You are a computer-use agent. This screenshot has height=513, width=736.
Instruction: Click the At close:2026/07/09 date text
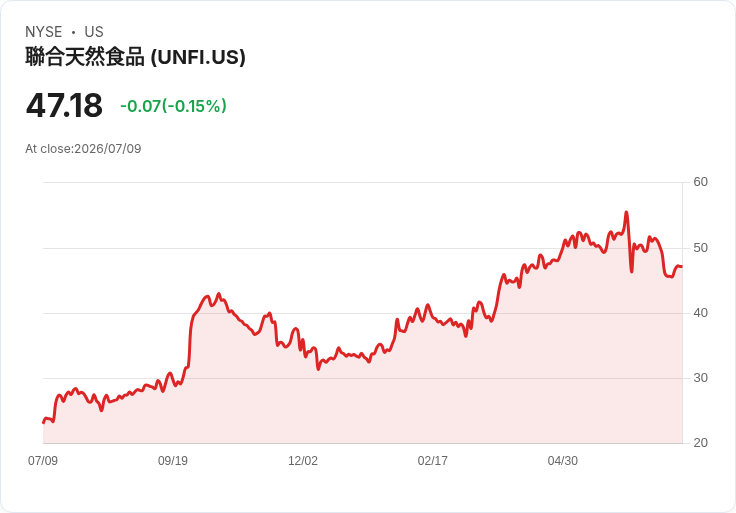coord(83,149)
